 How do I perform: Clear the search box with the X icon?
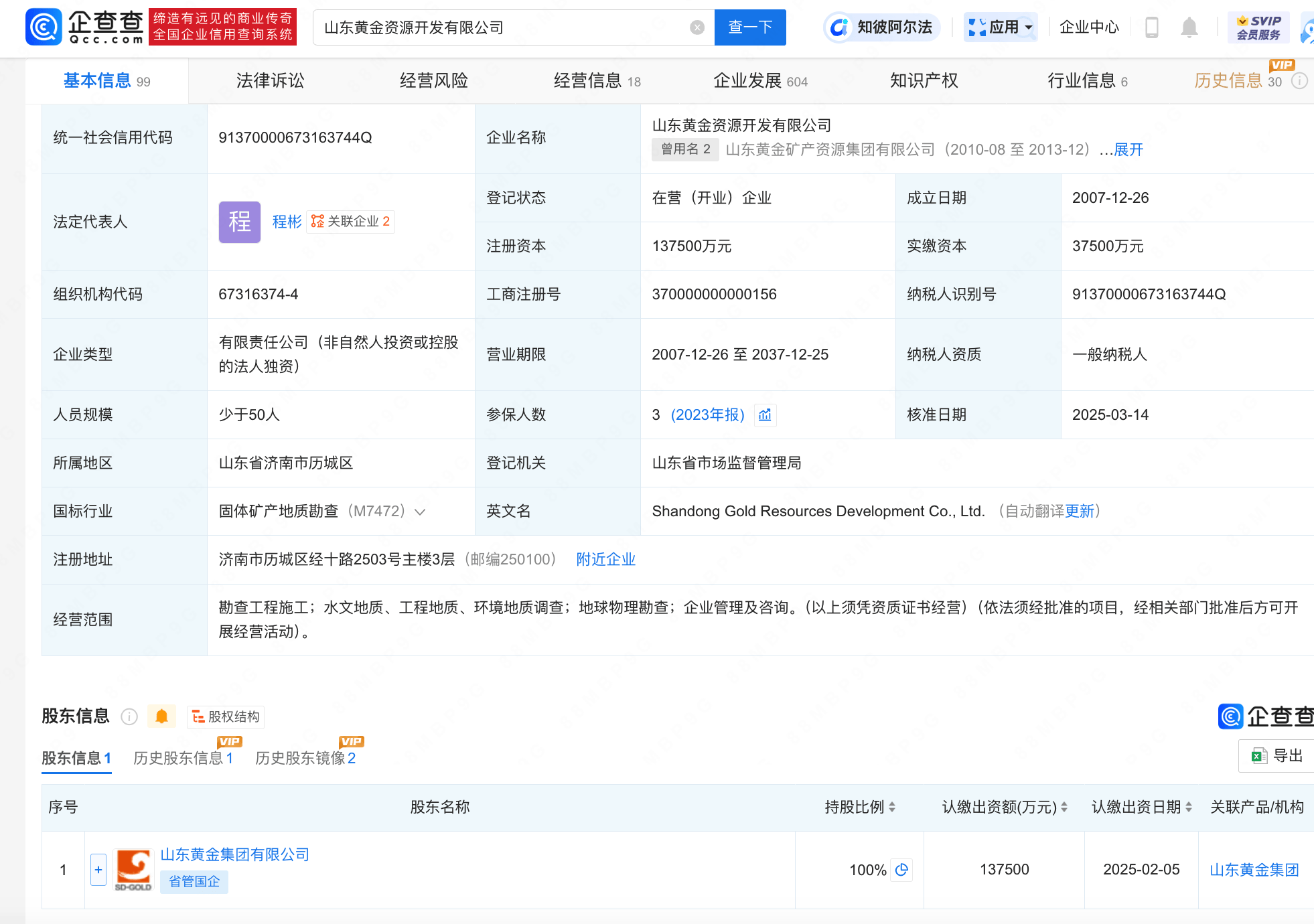[x=697, y=27]
